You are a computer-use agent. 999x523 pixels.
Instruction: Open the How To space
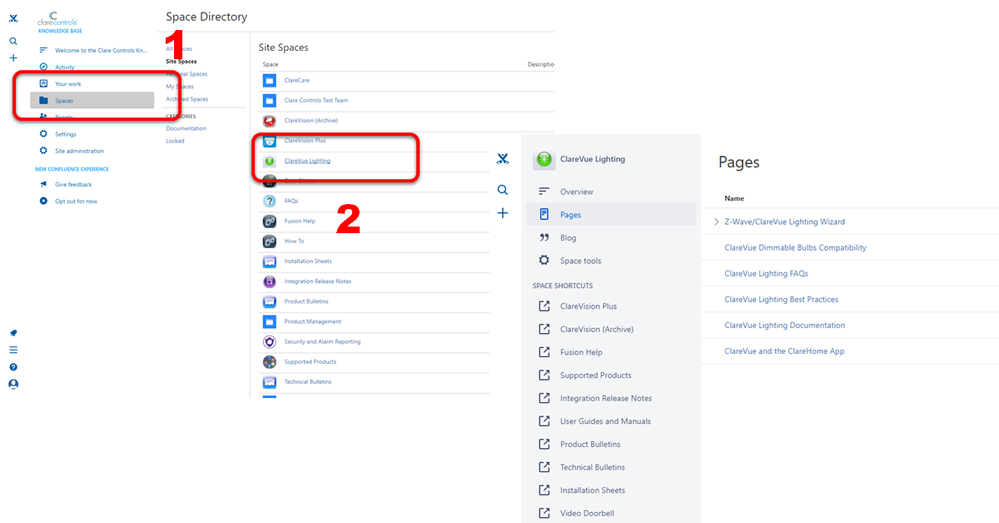click(x=294, y=241)
